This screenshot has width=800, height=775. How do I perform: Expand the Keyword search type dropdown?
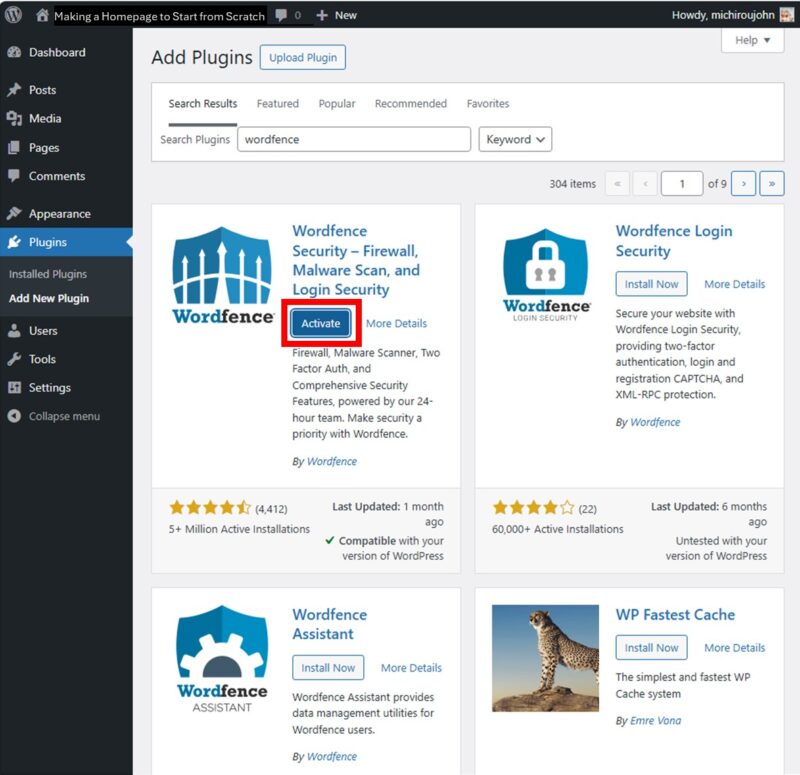click(515, 140)
